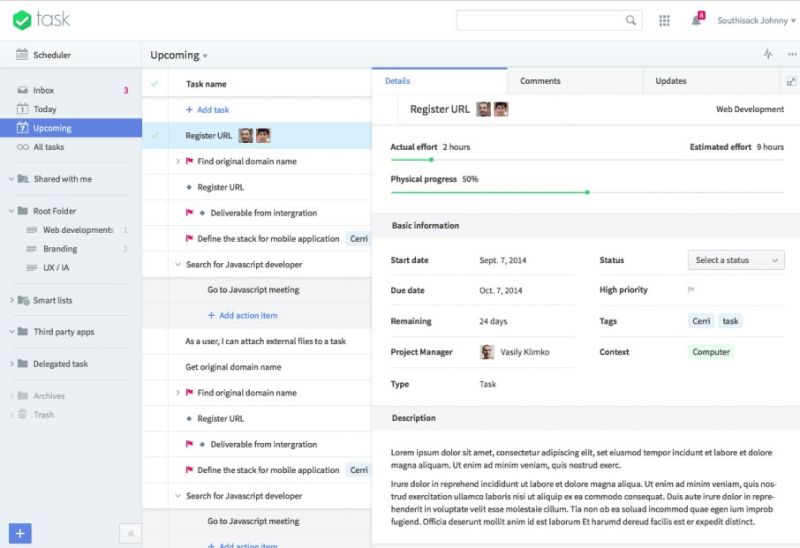Image resolution: width=800 pixels, height=548 pixels.
Task: Click the notification bell icon
Action: [696, 20]
